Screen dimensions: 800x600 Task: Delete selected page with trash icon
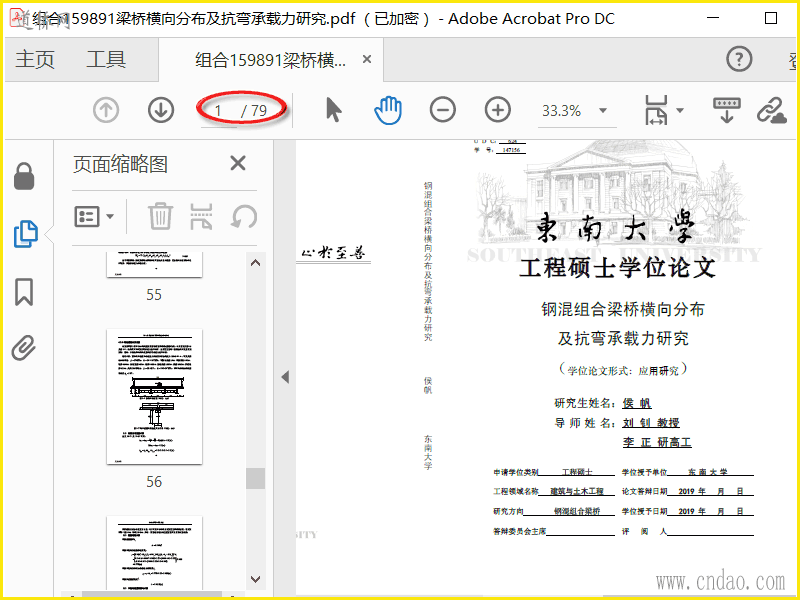(160, 216)
